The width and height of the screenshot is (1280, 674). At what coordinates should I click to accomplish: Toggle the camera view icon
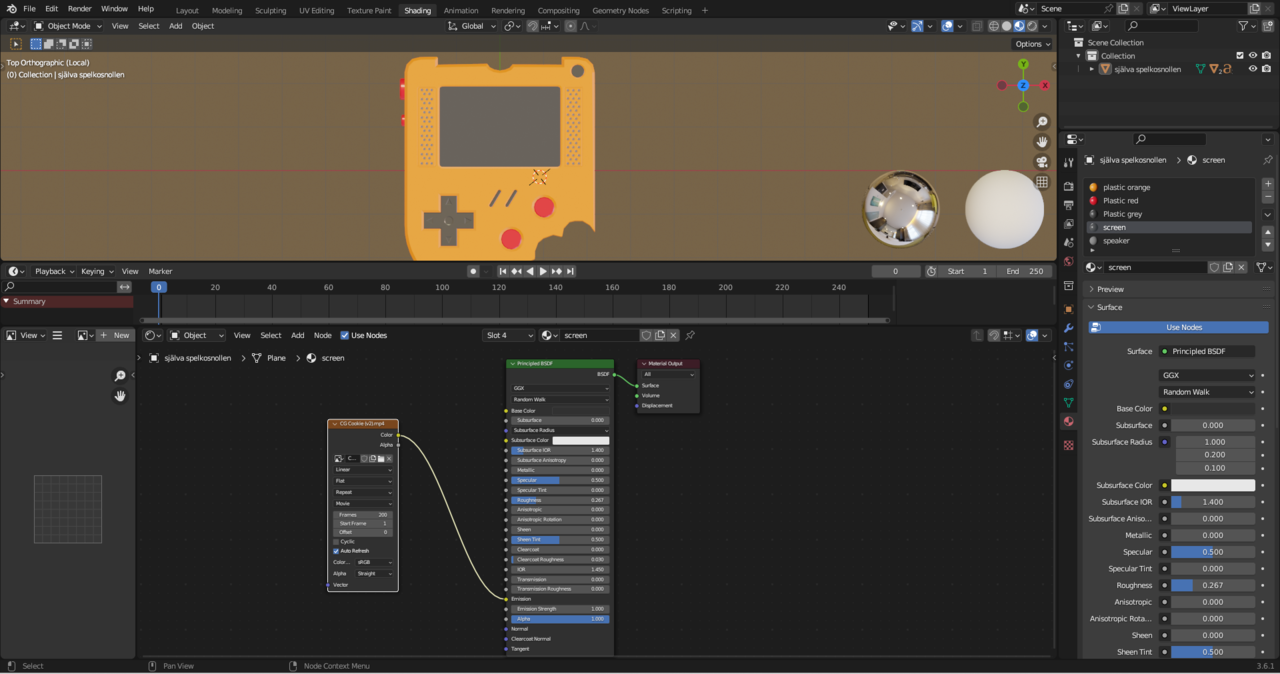point(1042,162)
